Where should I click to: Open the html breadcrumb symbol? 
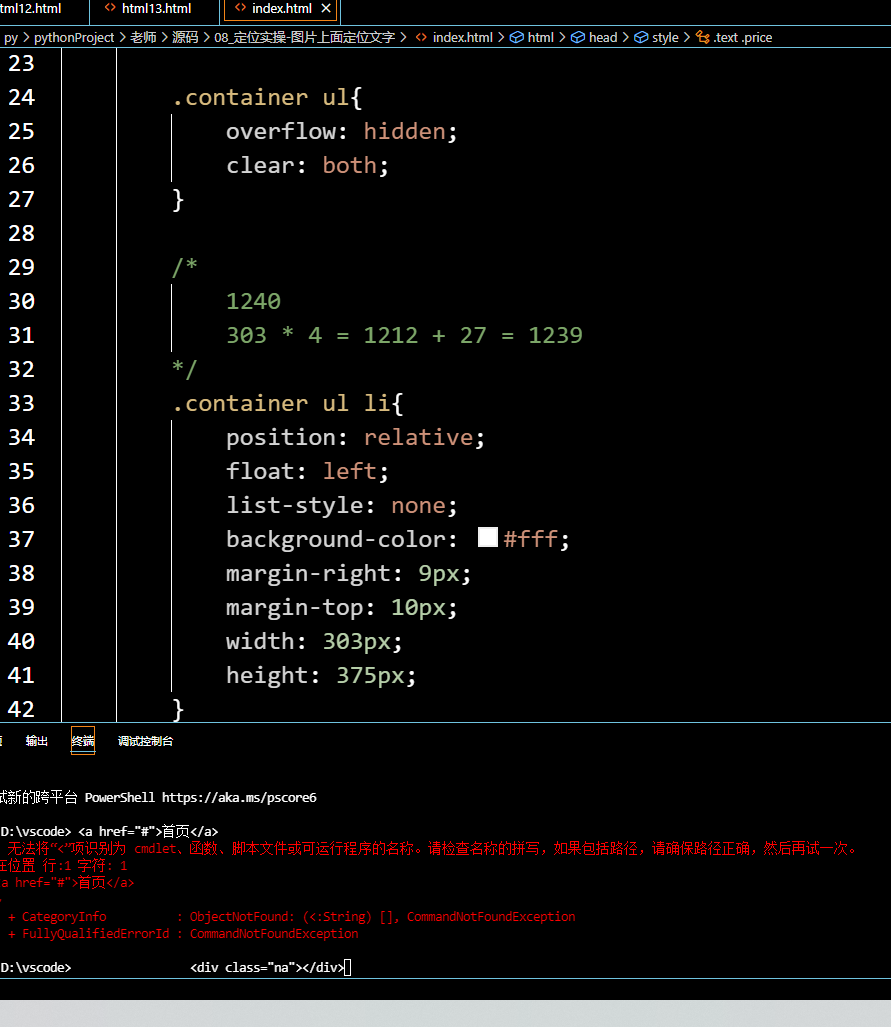tap(540, 37)
